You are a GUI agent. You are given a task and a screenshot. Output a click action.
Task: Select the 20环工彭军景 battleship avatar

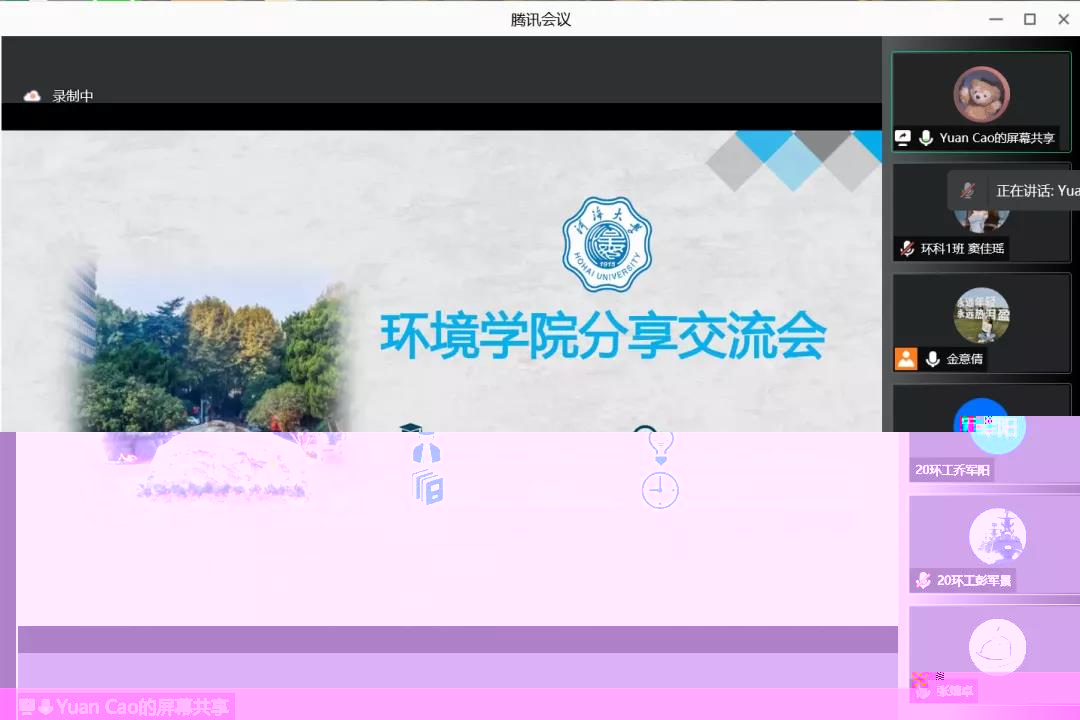click(x=997, y=536)
